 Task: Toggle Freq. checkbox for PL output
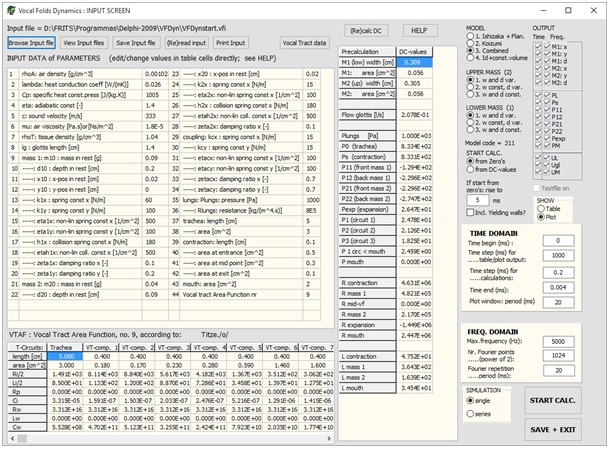(547, 95)
